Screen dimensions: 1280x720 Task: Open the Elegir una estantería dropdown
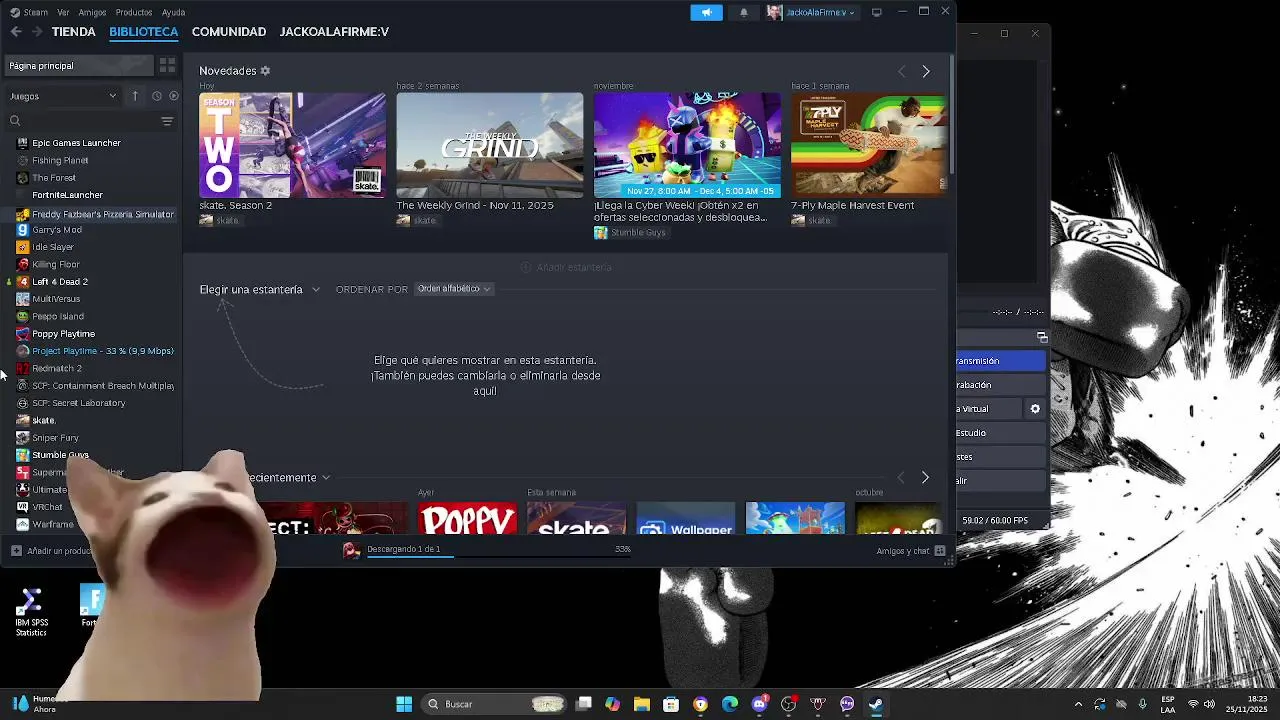pos(260,289)
